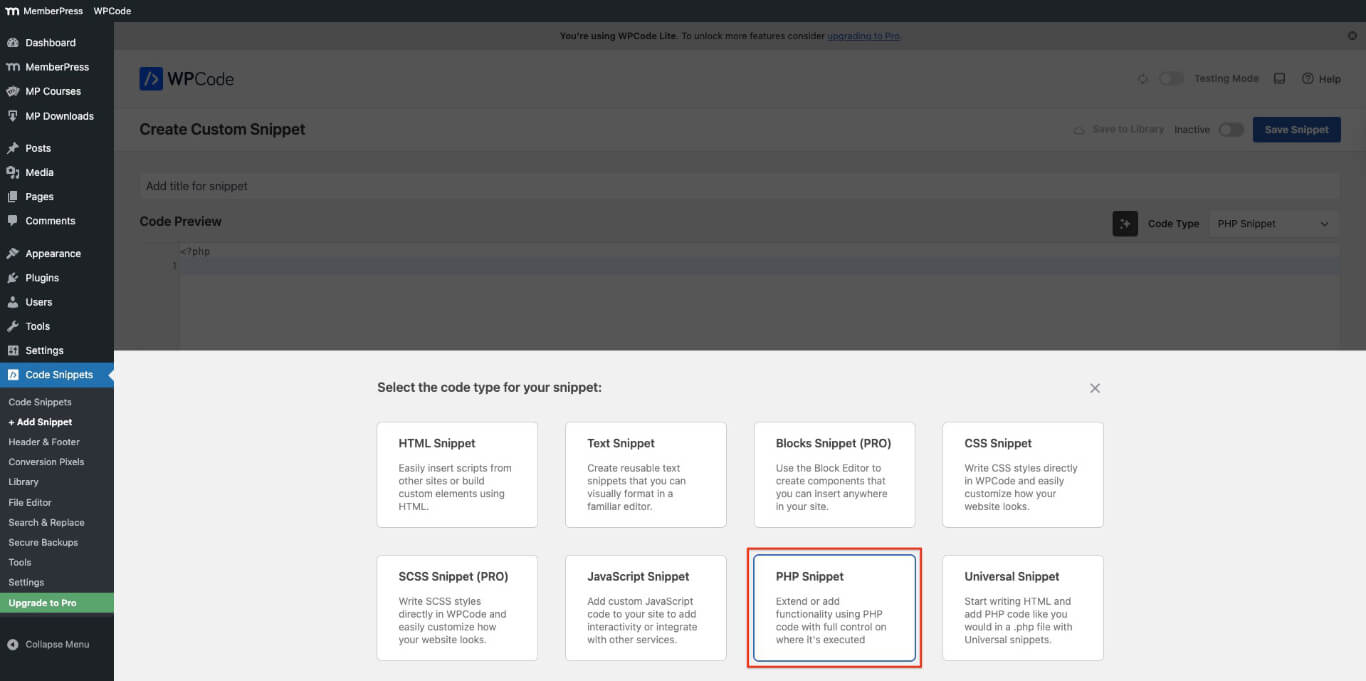1366x681 pixels.
Task: Click the green Upgrade to Pro banner
Action: (x=44, y=605)
